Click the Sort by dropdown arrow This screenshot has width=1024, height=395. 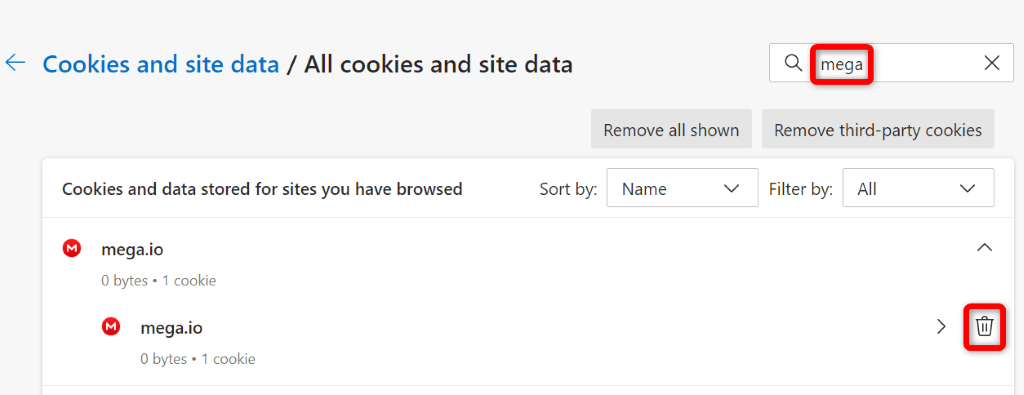(731, 189)
